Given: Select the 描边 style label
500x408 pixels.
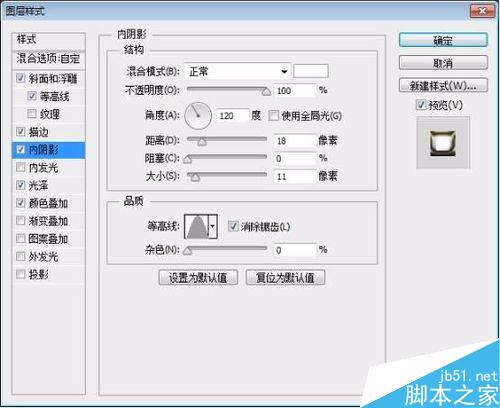Looking at the screenshot, I should [39, 132].
